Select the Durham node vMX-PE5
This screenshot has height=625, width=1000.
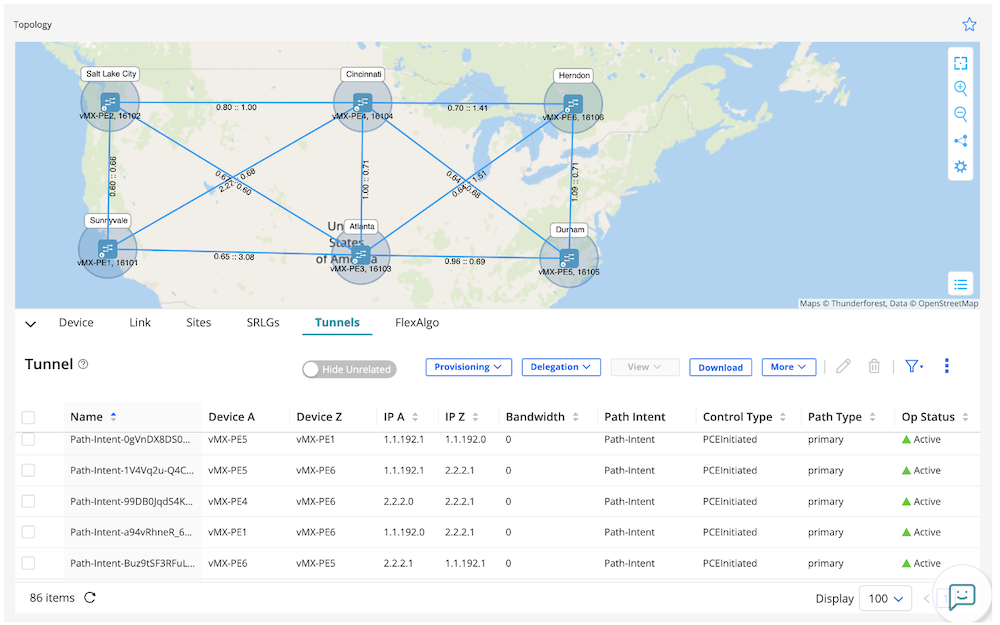coord(568,258)
